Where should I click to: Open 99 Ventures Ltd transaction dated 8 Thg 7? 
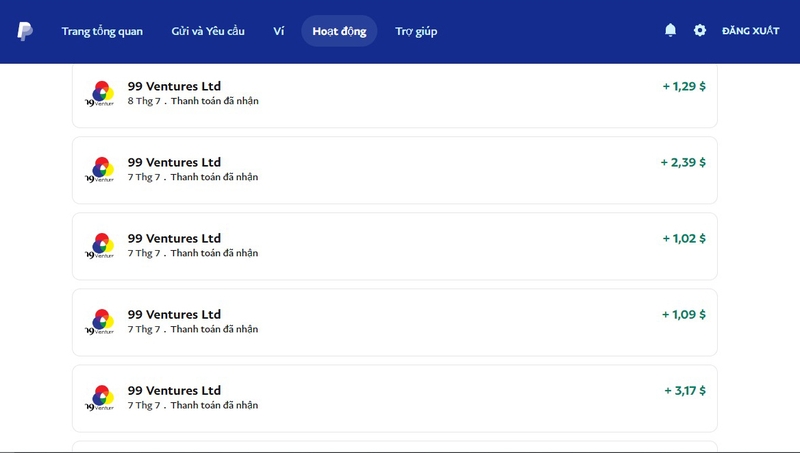click(395, 95)
